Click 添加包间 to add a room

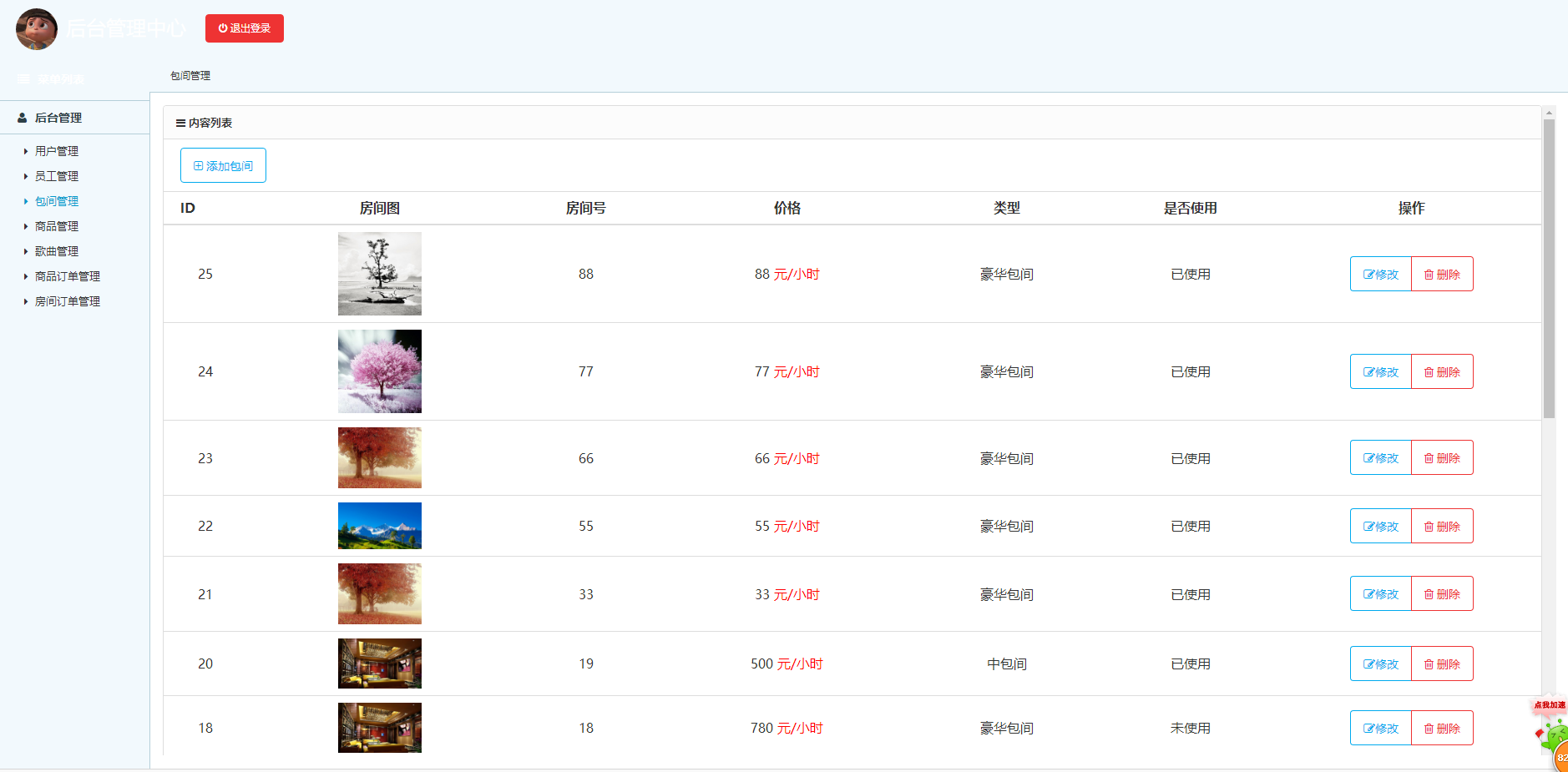223,165
